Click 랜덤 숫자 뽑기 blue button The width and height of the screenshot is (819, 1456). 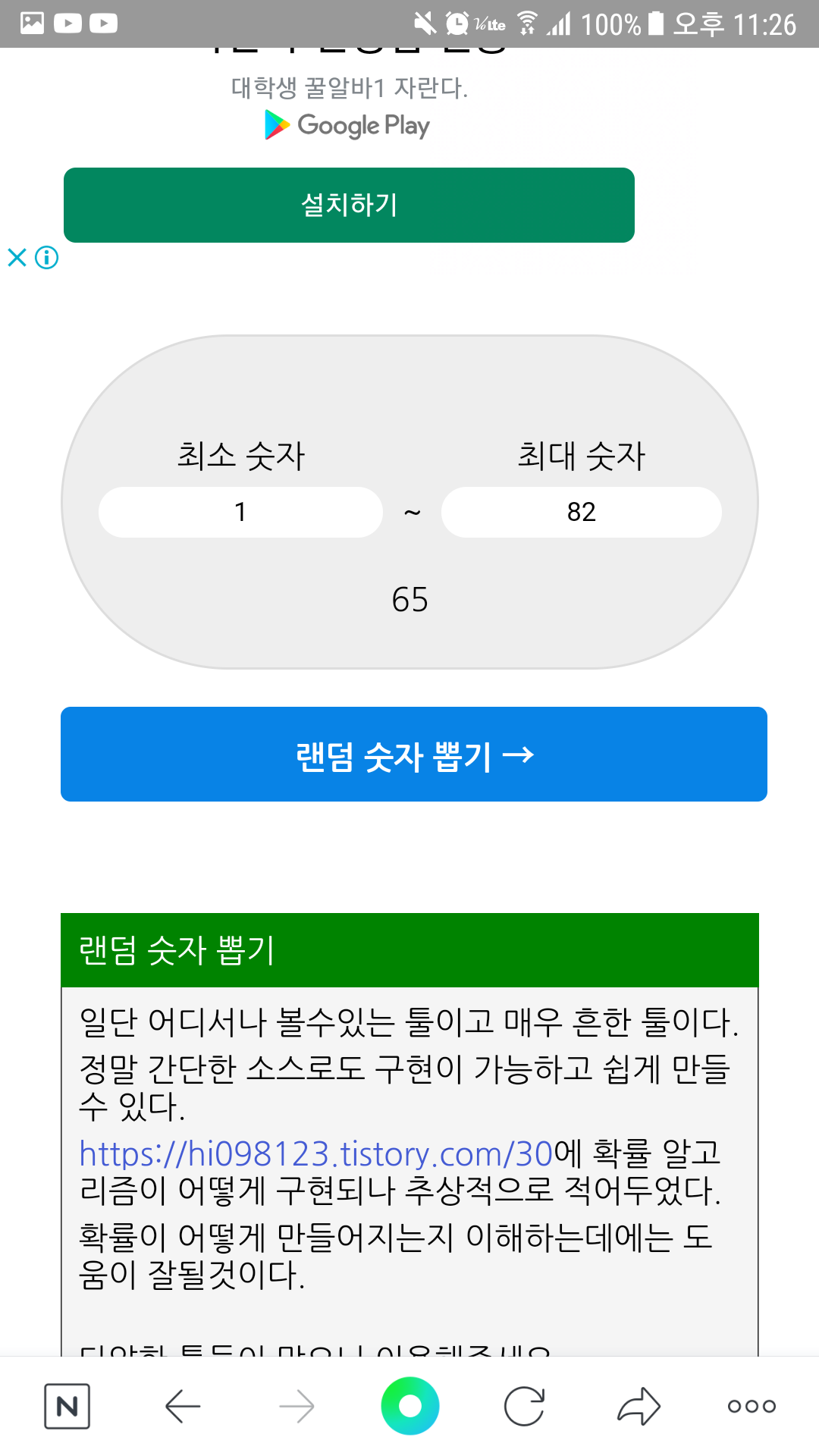[x=414, y=754]
